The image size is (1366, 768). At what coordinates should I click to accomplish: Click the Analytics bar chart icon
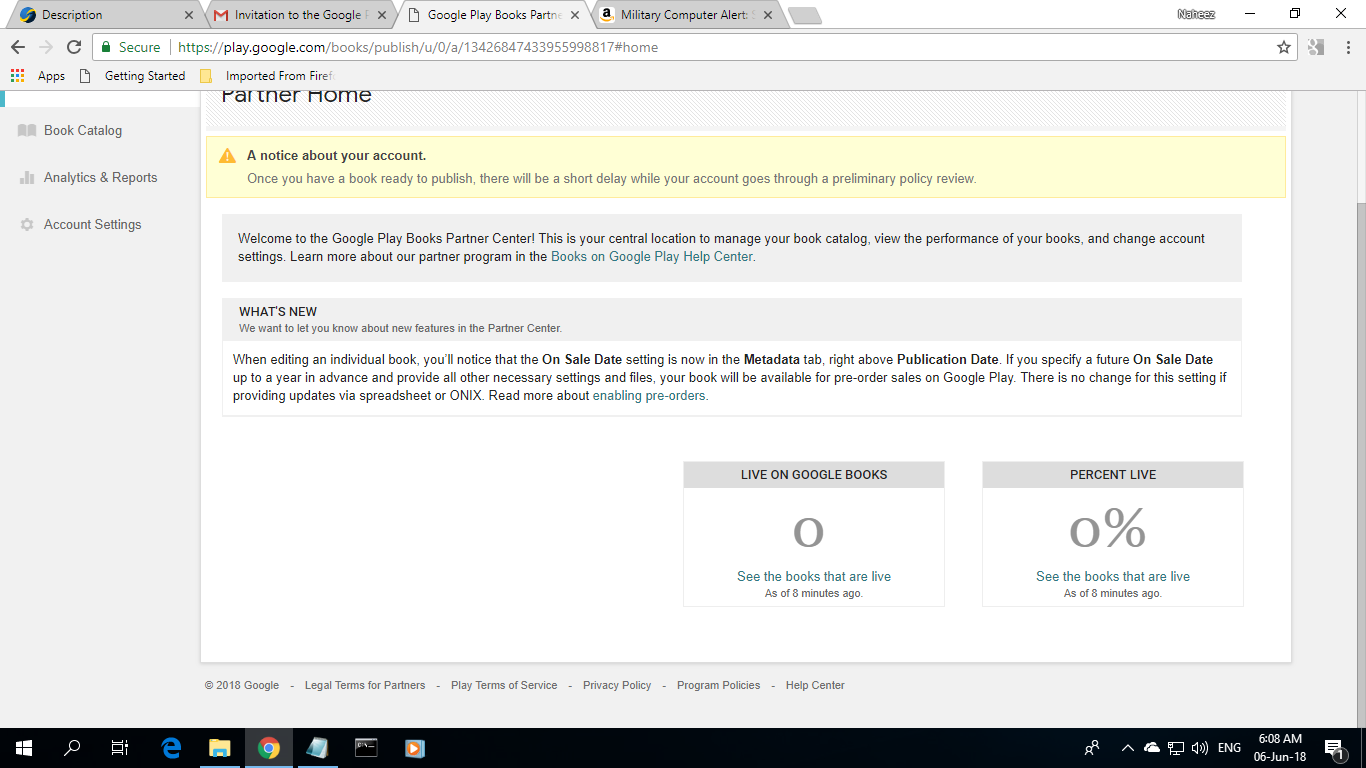click(x=27, y=177)
